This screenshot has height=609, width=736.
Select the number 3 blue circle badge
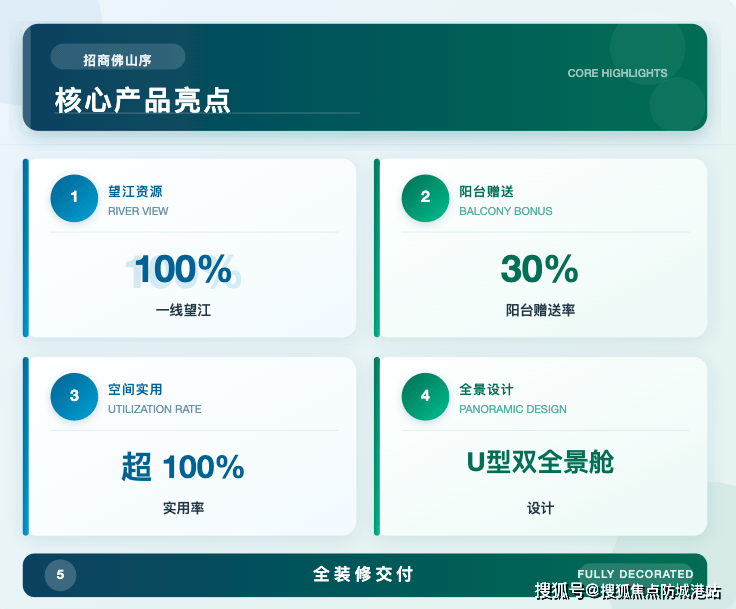pyautogui.click(x=74, y=396)
